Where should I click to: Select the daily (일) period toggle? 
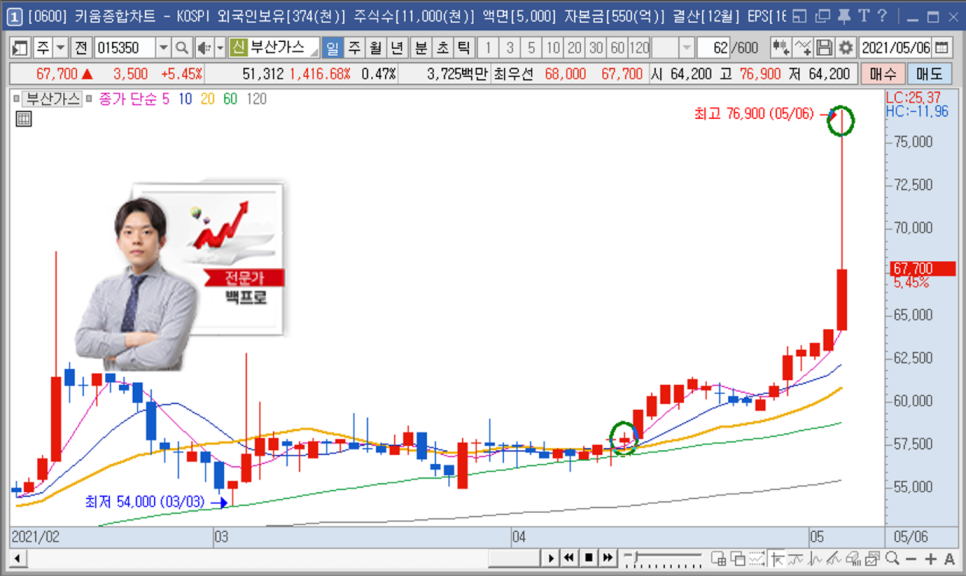coord(333,47)
